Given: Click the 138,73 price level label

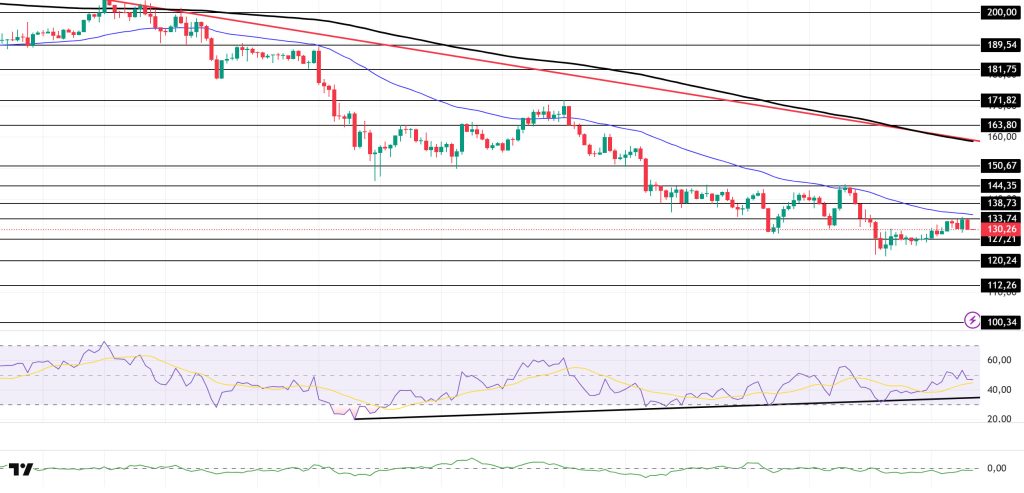Looking at the screenshot, I should (1001, 203).
